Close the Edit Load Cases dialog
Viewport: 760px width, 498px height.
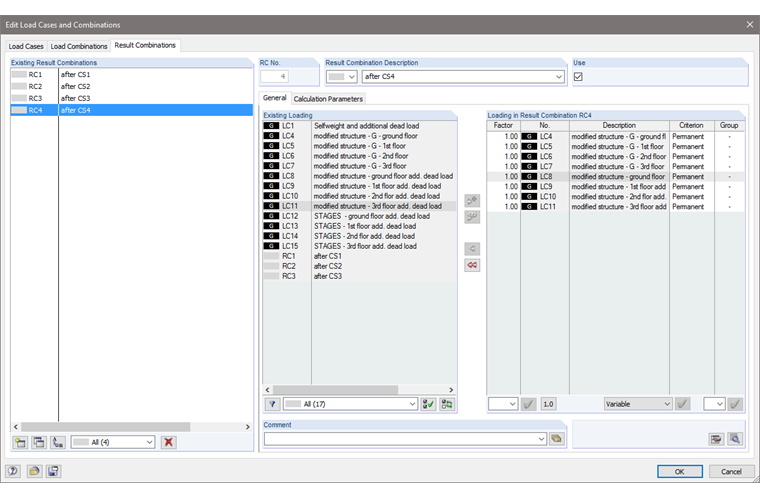pyautogui.click(x=749, y=24)
